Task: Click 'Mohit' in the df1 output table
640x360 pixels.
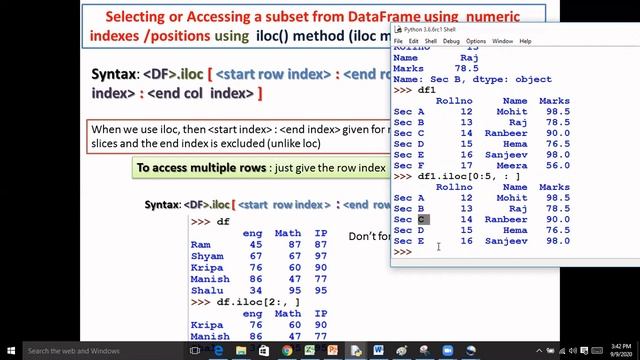Action: (512, 111)
